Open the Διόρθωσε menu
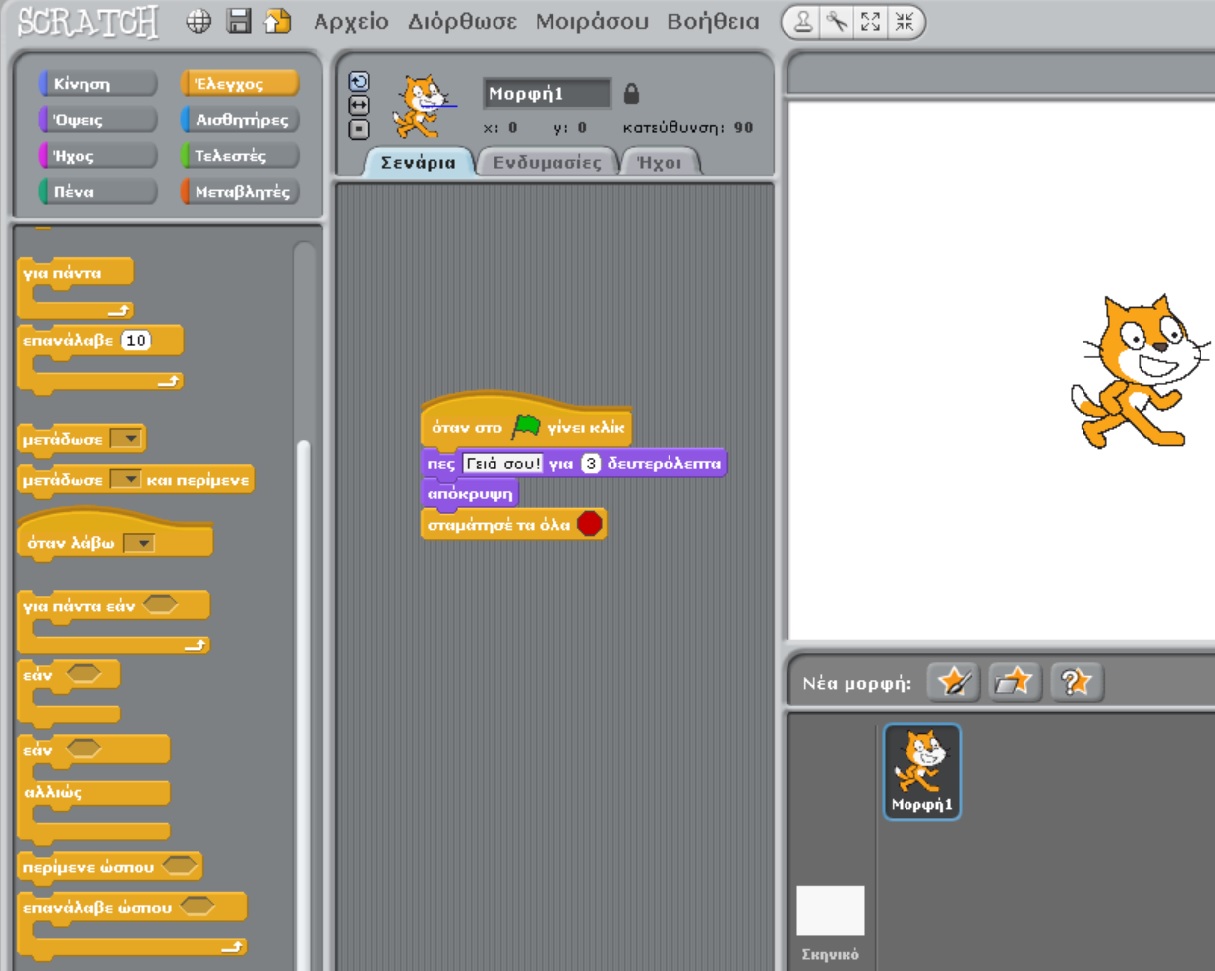The image size is (1215, 971). (x=464, y=22)
